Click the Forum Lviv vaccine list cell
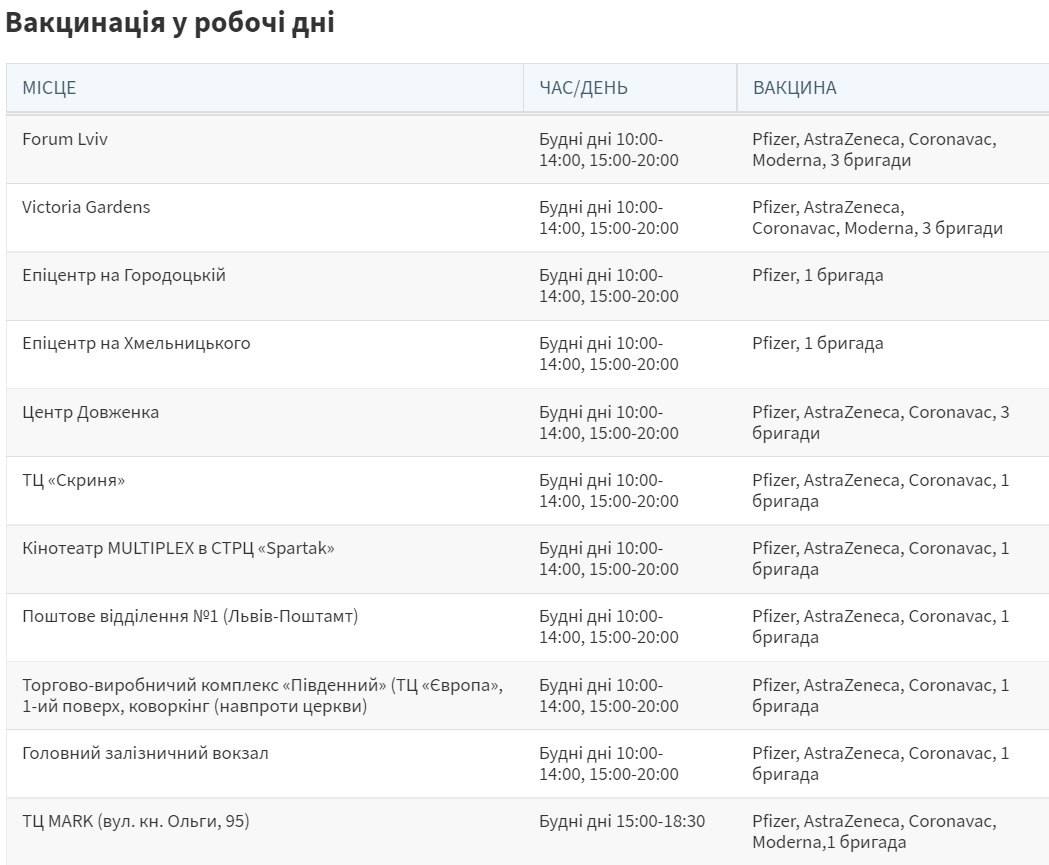 [873, 150]
